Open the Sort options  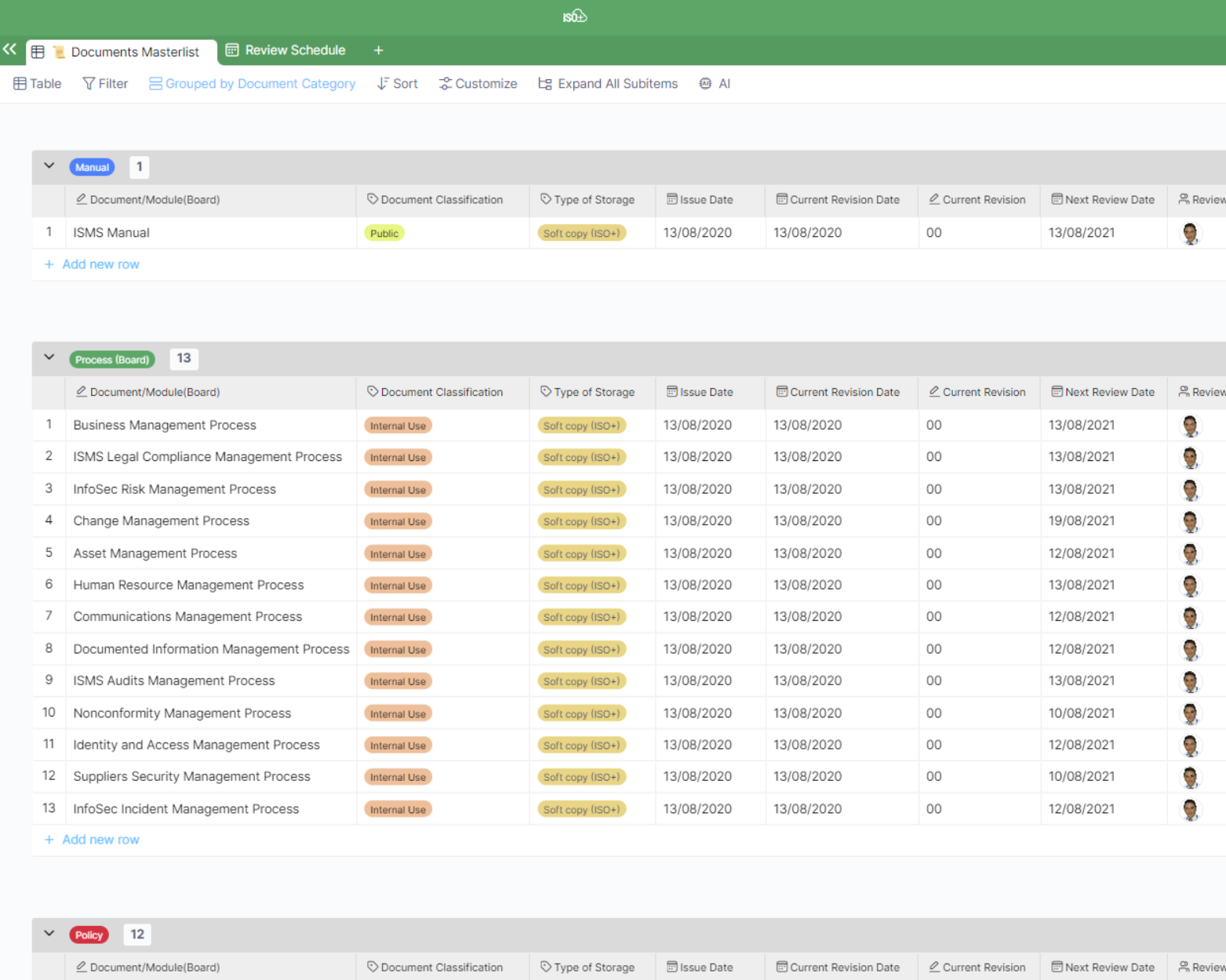397,84
